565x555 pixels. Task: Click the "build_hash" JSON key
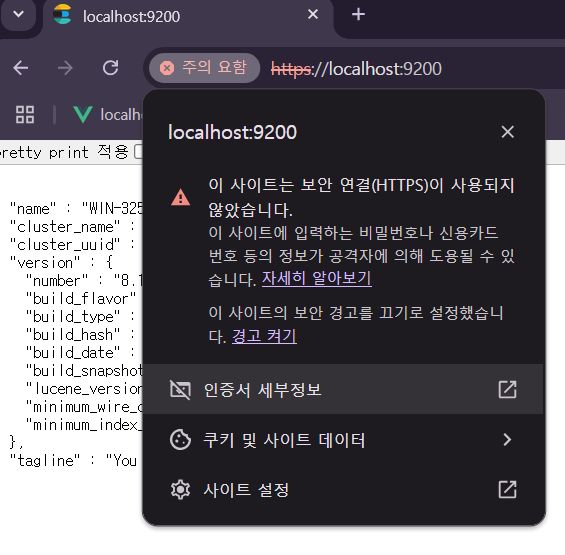pyautogui.click(x=73, y=335)
